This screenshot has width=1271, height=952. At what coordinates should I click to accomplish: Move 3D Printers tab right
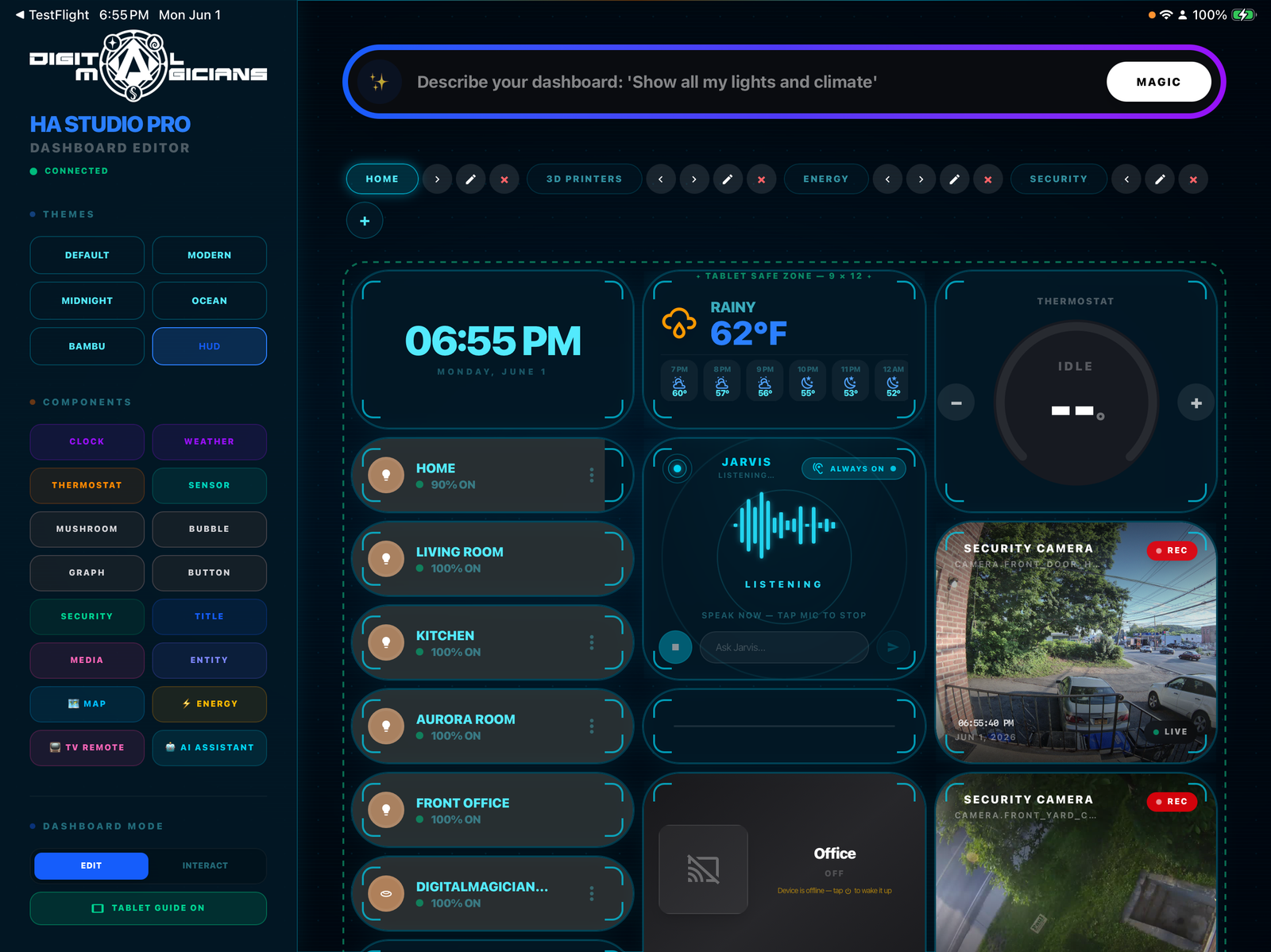(693, 179)
